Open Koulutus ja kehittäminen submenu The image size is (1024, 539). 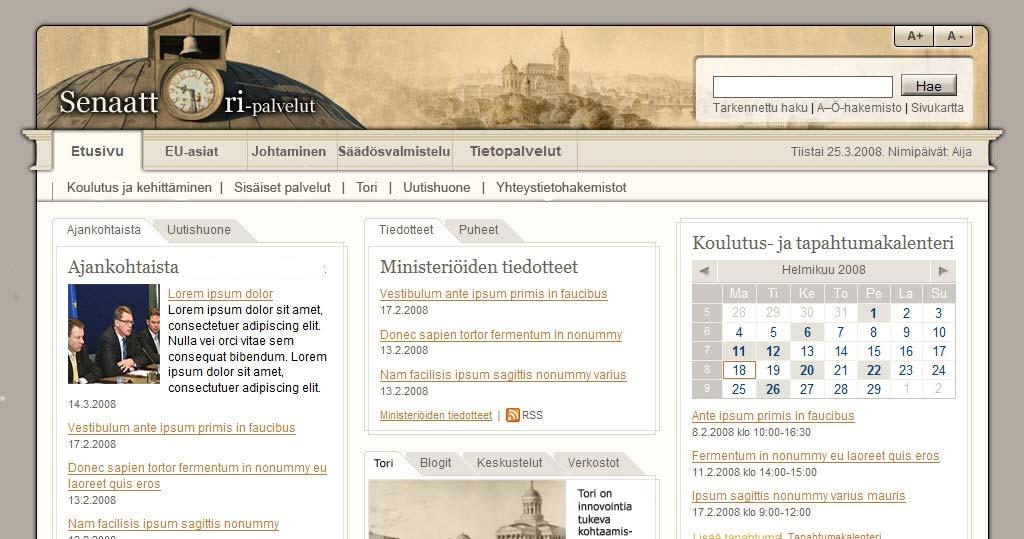pos(139,188)
